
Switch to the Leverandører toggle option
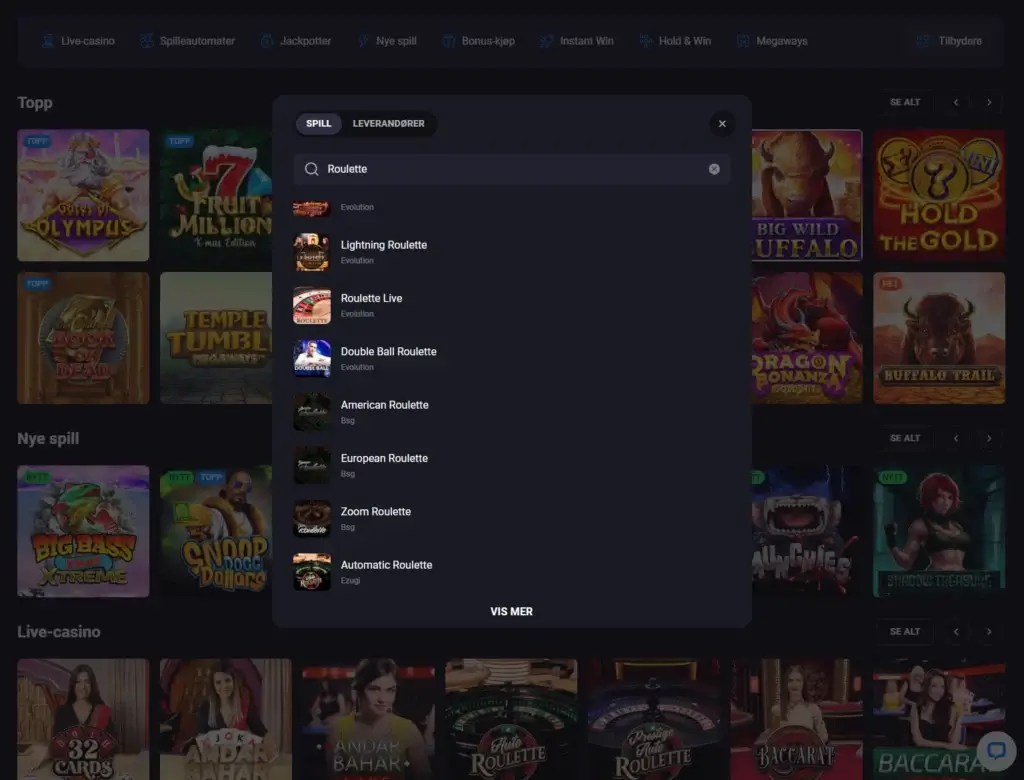point(388,124)
